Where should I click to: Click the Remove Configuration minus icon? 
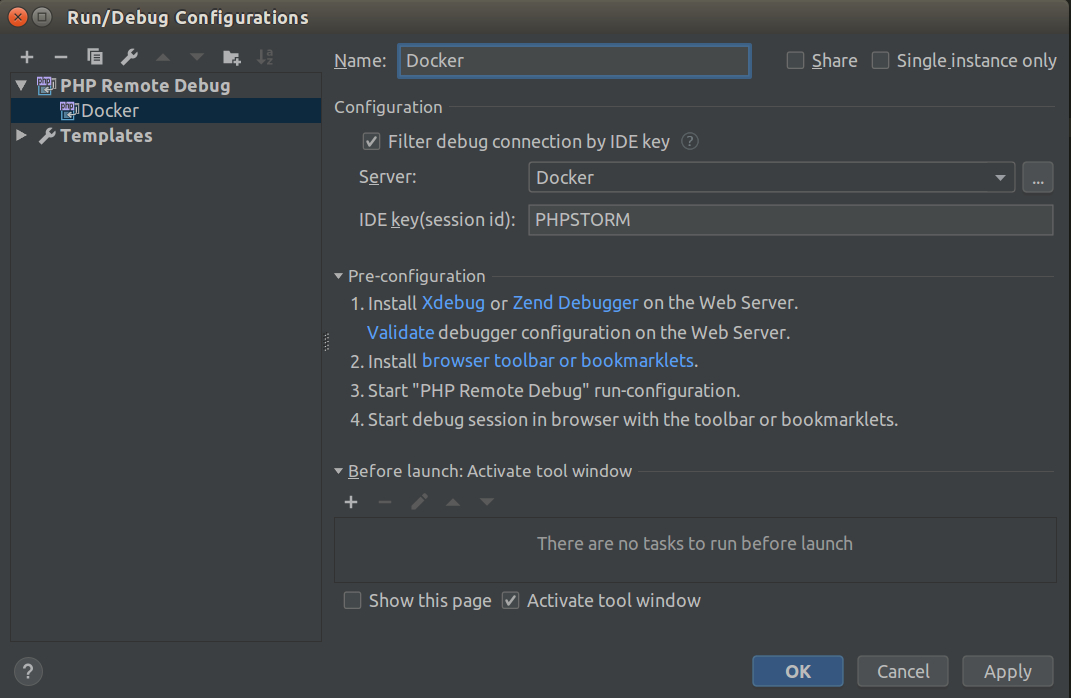pyautogui.click(x=60, y=57)
